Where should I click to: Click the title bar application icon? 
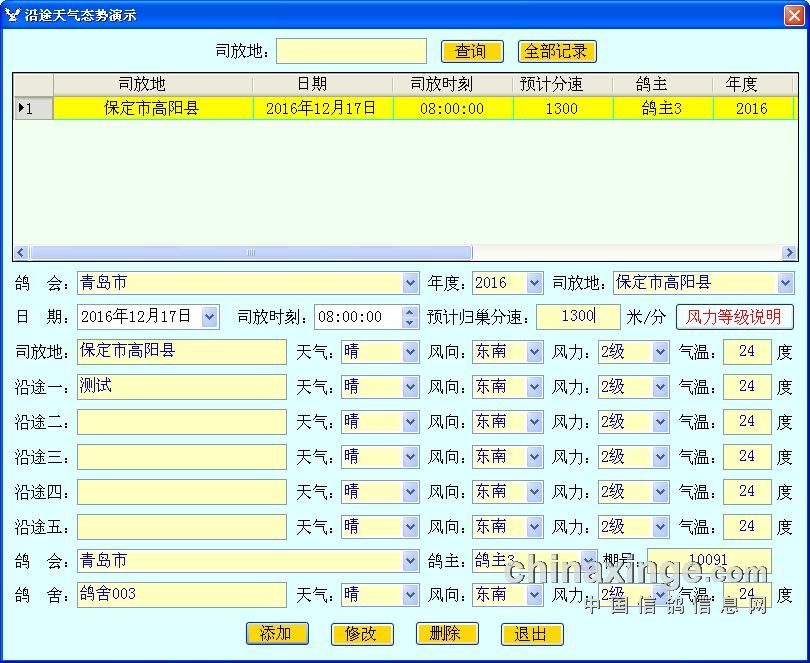pos(12,15)
